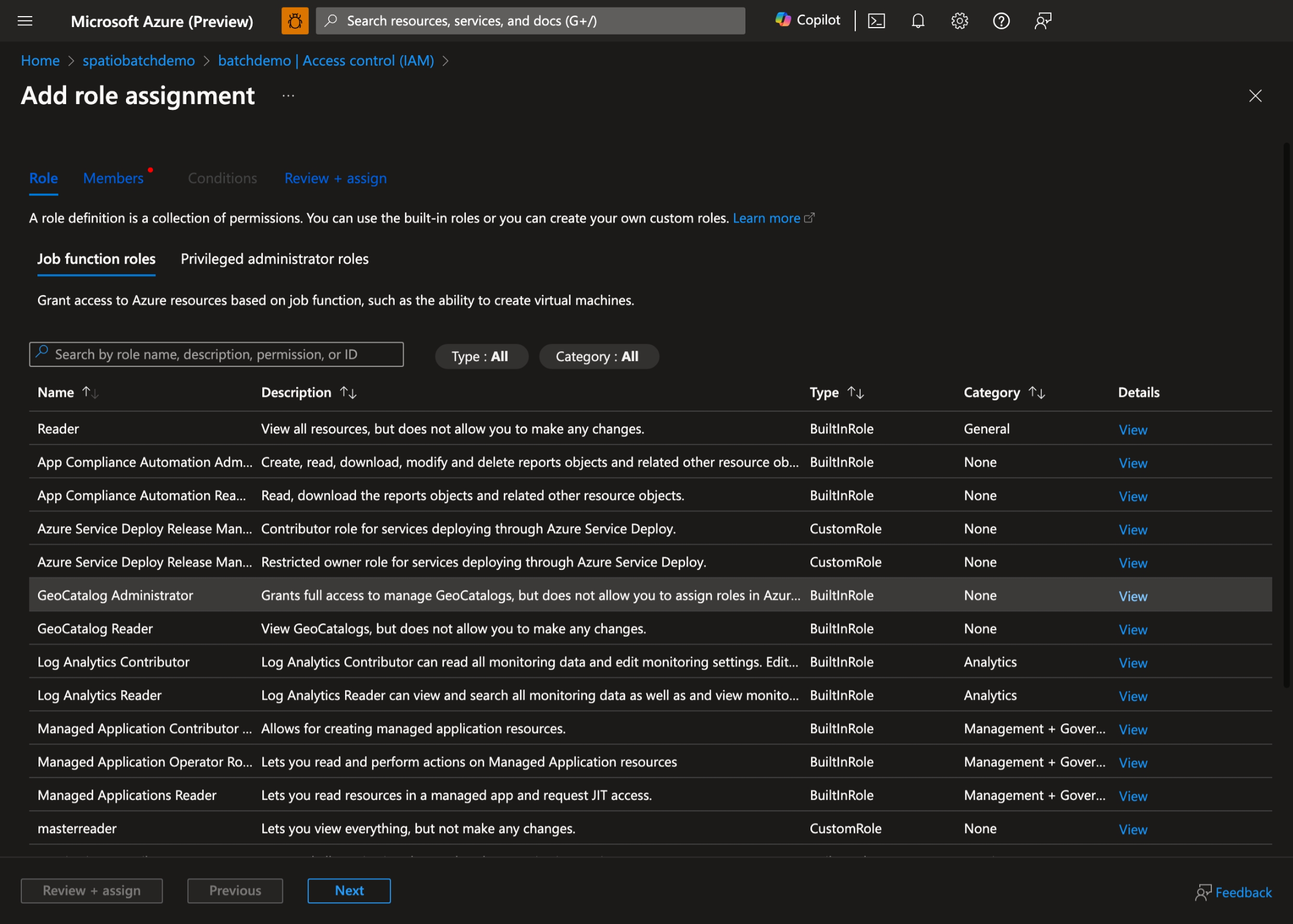Screen dimensions: 1293x924
Task: Click the Next button
Action: (x=349, y=891)
